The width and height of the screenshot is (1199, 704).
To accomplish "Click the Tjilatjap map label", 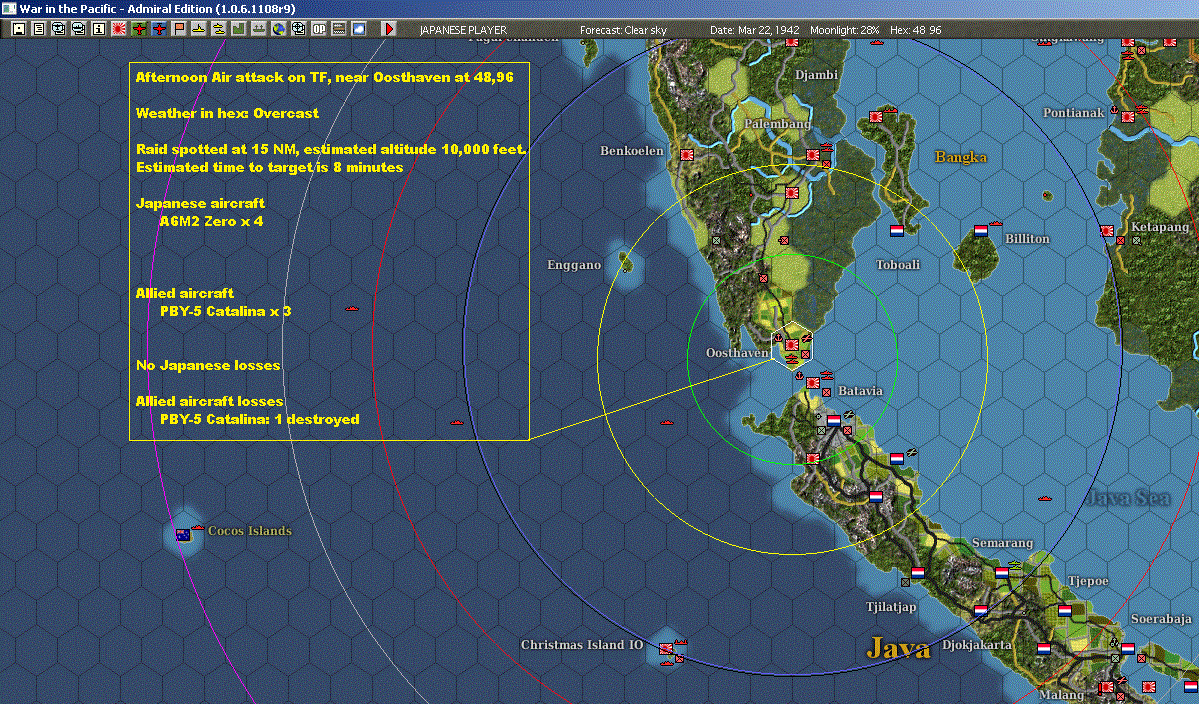I will coord(891,607).
